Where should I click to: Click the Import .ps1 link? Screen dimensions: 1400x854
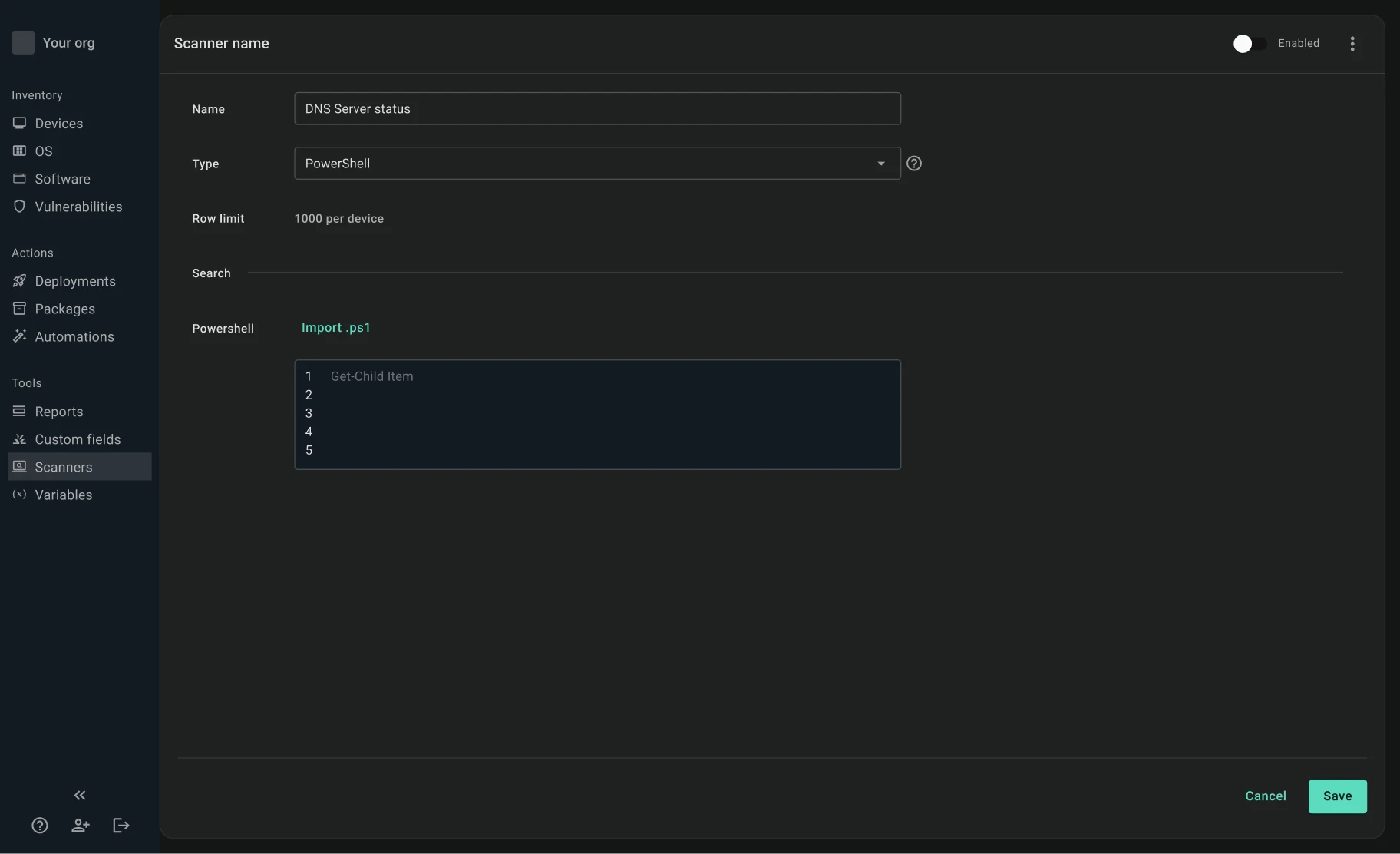pos(336,328)
